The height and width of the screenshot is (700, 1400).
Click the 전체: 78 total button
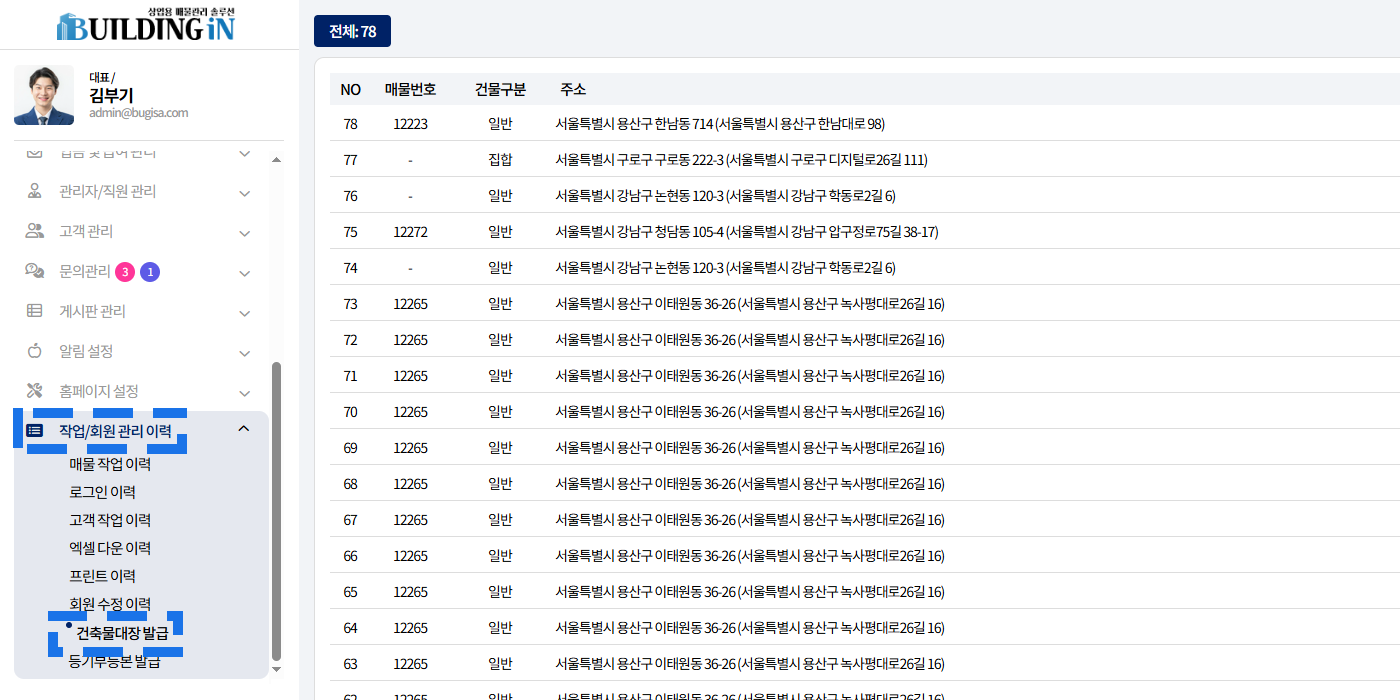(x=352, y=31)
